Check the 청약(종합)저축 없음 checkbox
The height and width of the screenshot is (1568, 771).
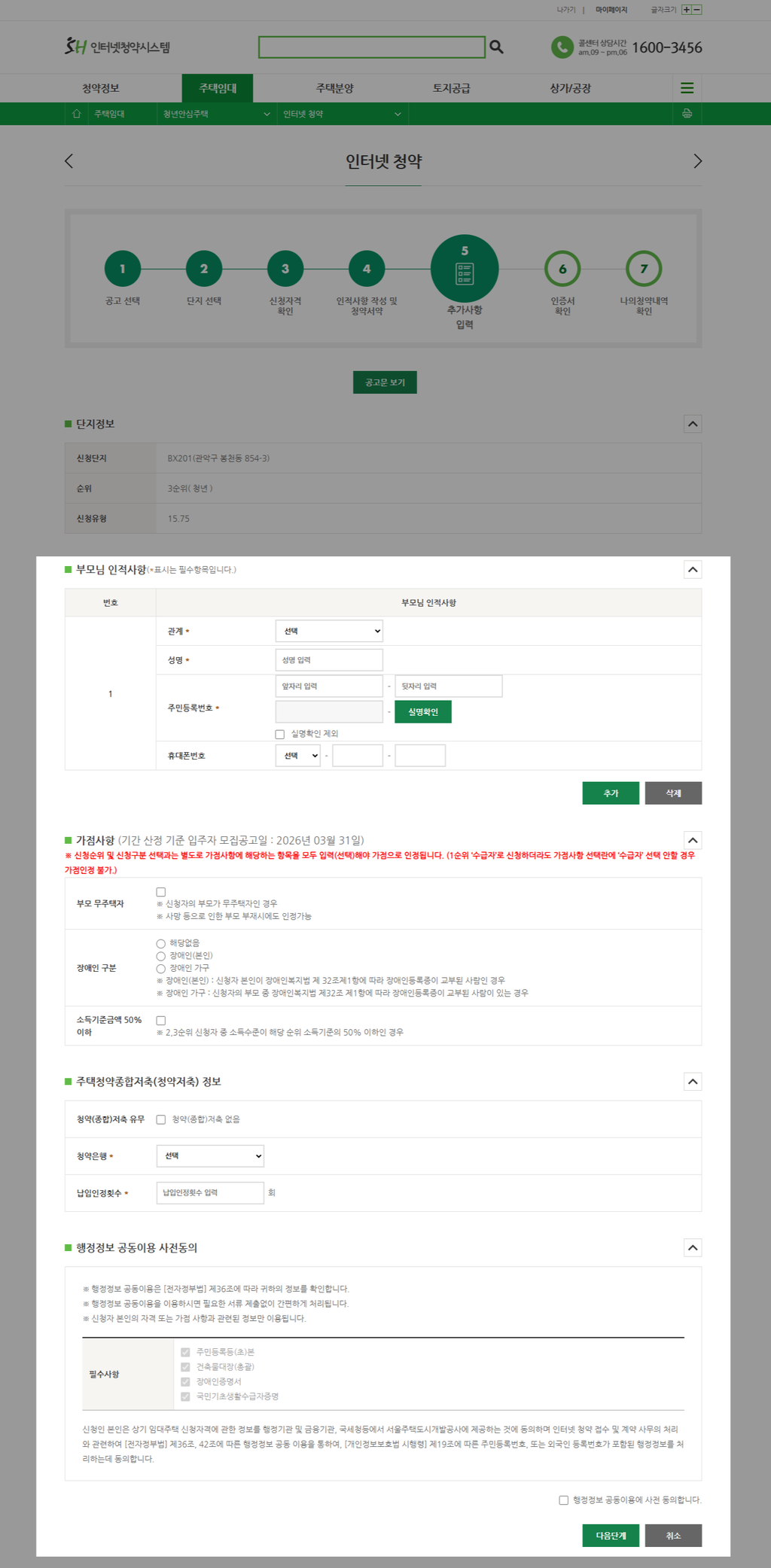(x=161, y=1119)
